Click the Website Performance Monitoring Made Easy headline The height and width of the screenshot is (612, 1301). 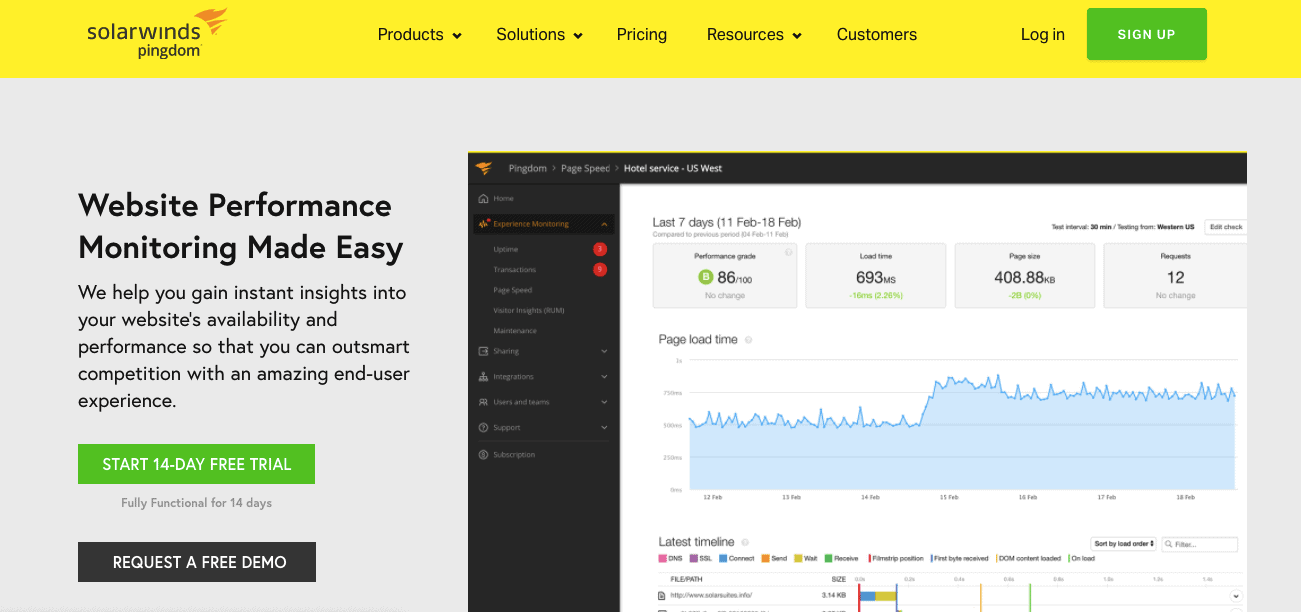(x=241, y=226)
